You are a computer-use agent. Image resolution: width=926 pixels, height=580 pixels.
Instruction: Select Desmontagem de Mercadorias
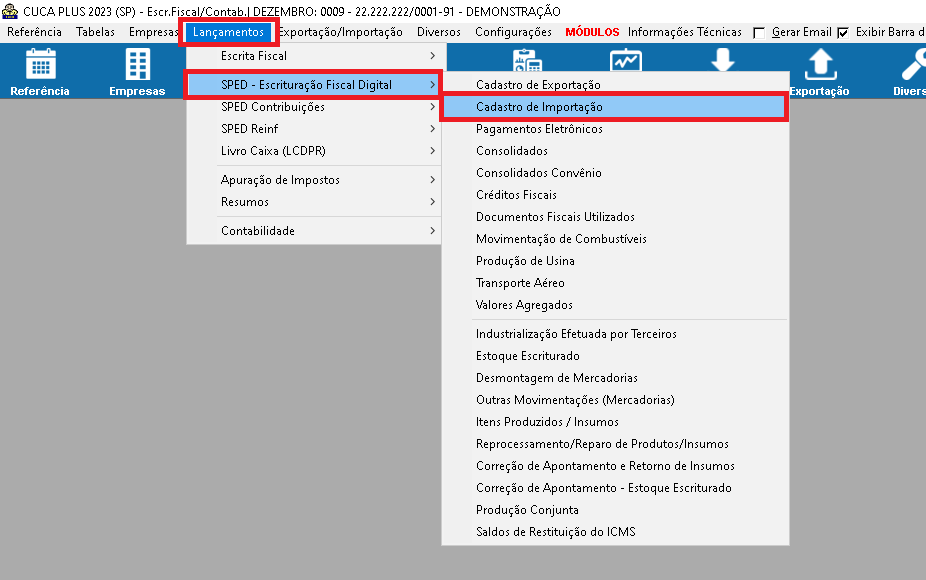point(615,377)
